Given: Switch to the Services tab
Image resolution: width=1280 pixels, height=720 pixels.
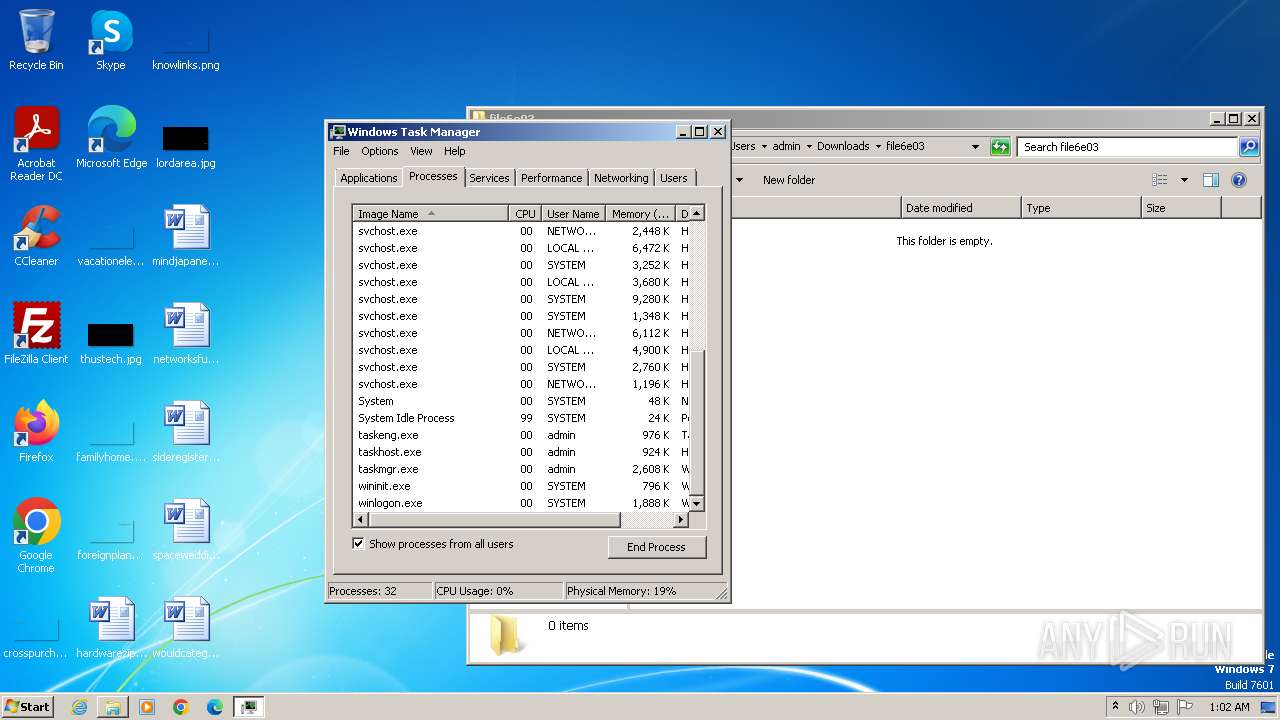Looking at the screenshot, I should click(x=489, y=178).
